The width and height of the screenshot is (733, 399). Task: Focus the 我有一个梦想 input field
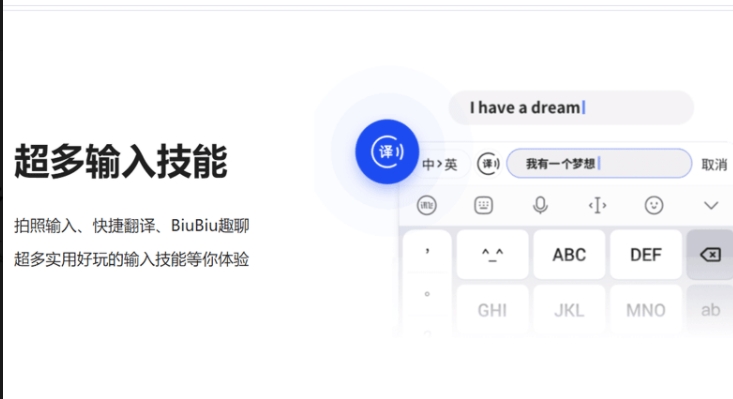point(599,164)
